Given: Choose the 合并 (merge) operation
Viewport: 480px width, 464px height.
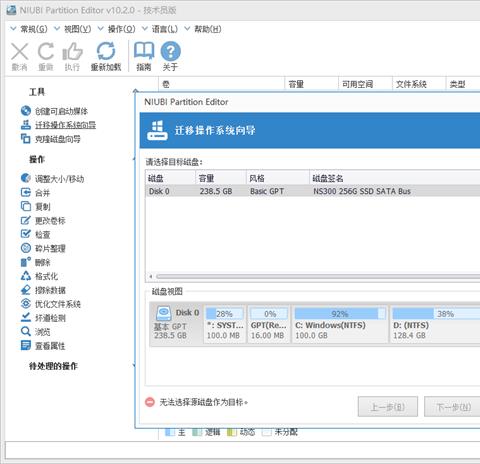Looking at the screenshot, I should pos(42,193).
